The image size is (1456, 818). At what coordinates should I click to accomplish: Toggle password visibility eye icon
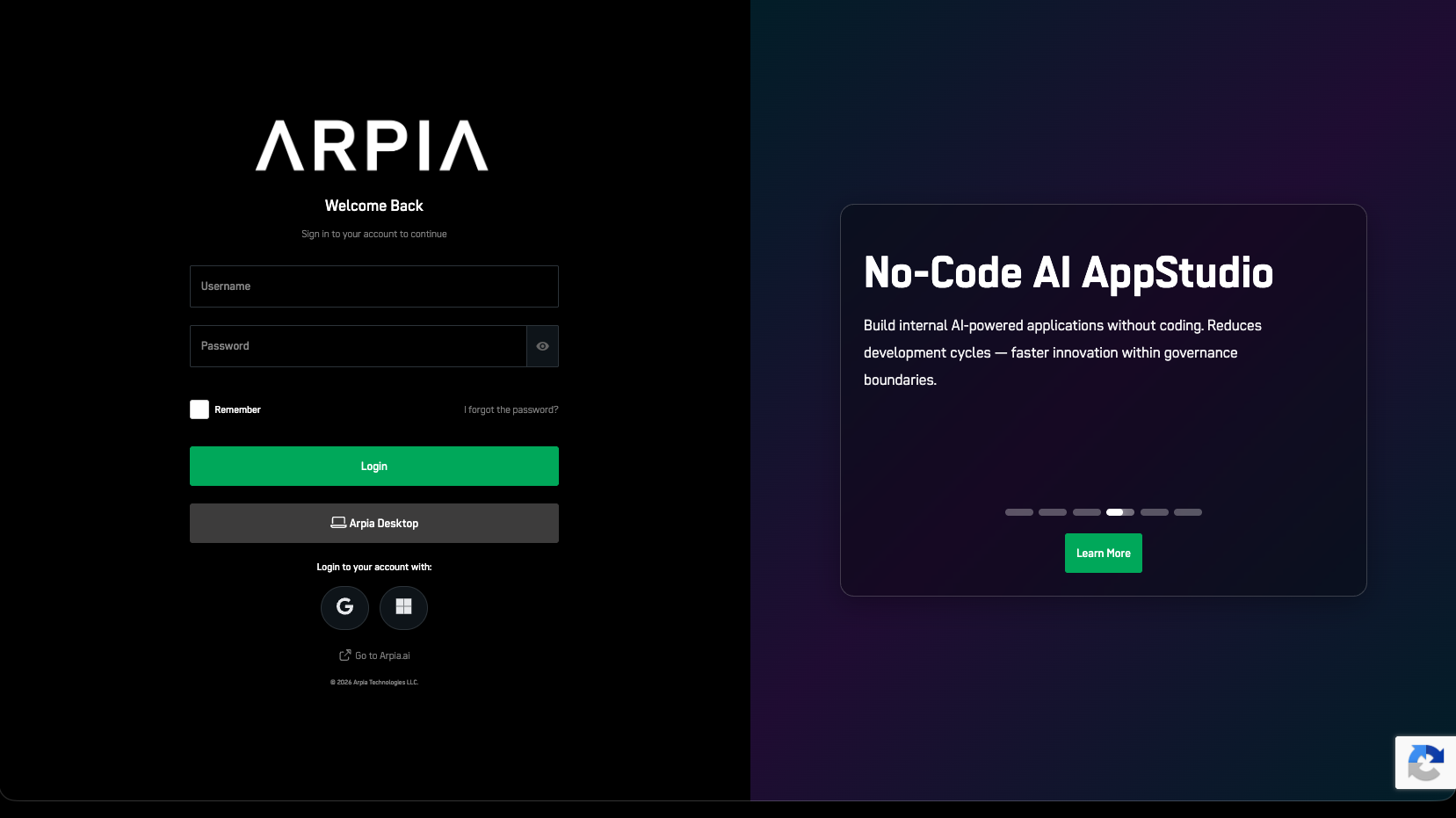(x=543, y=346)
